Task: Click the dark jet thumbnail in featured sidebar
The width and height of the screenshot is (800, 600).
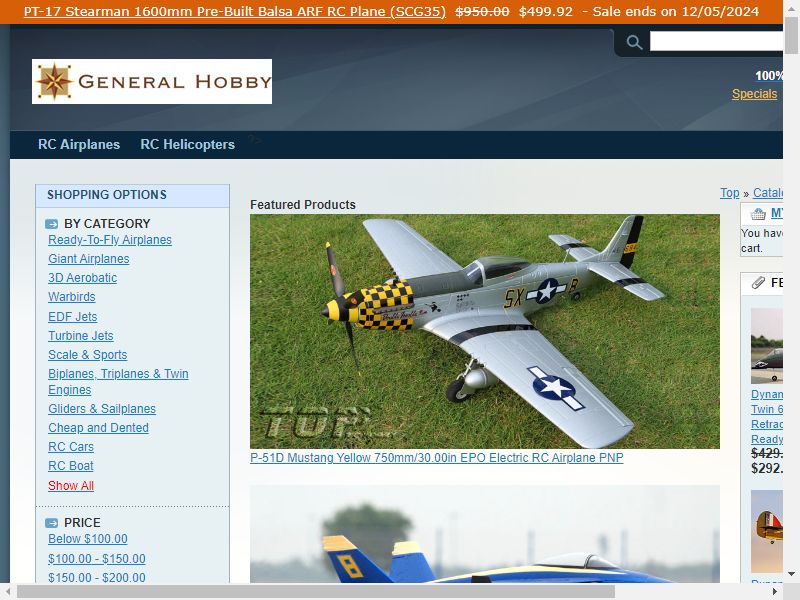Action: (x=767, y=346)
